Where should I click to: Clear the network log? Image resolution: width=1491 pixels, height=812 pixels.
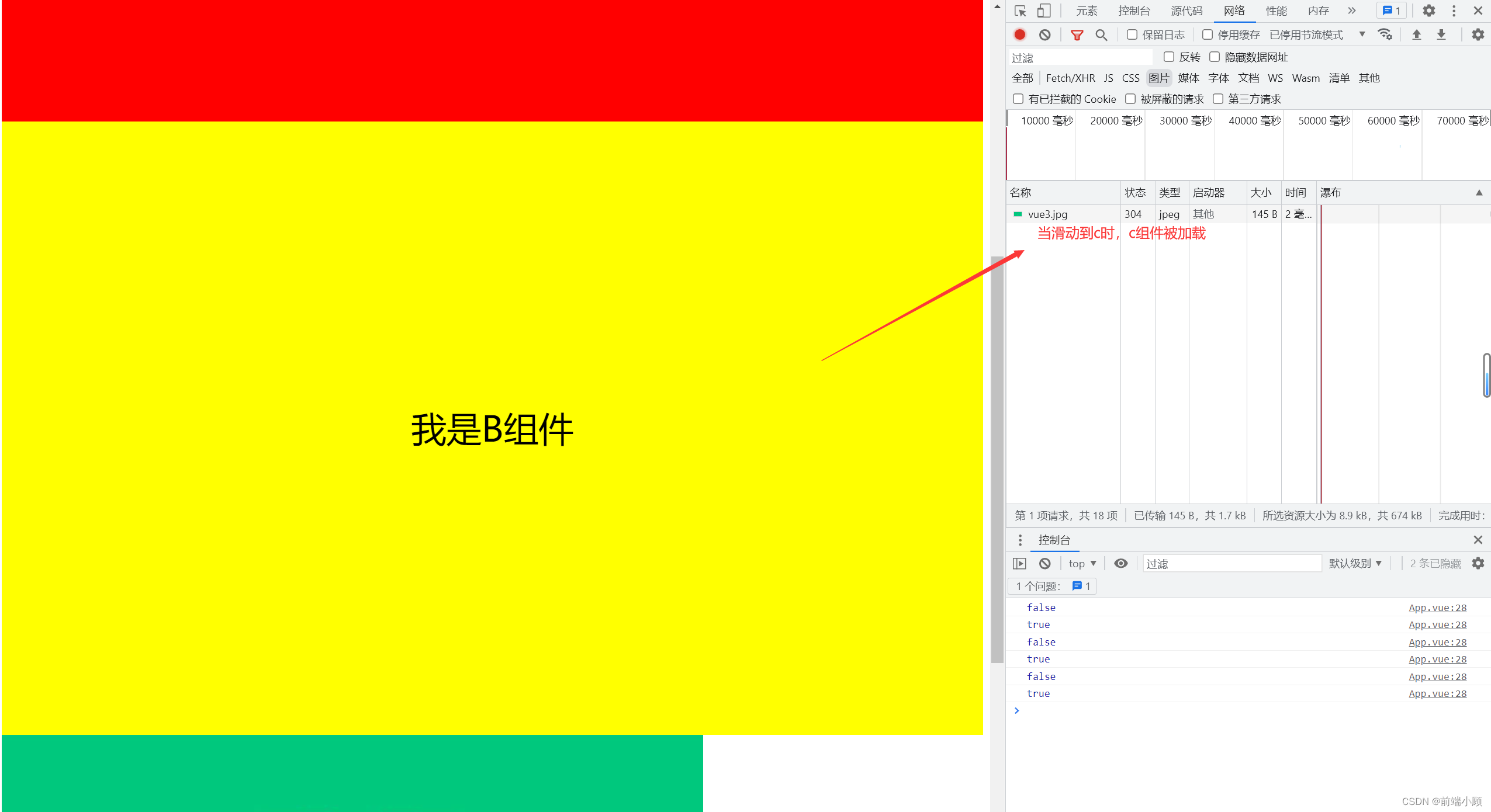(1044, 35)
